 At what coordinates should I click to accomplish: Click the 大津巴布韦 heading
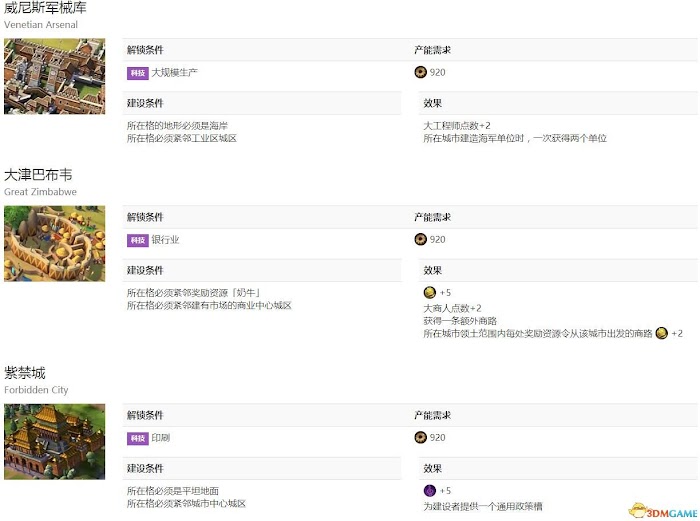click(38, 175)
